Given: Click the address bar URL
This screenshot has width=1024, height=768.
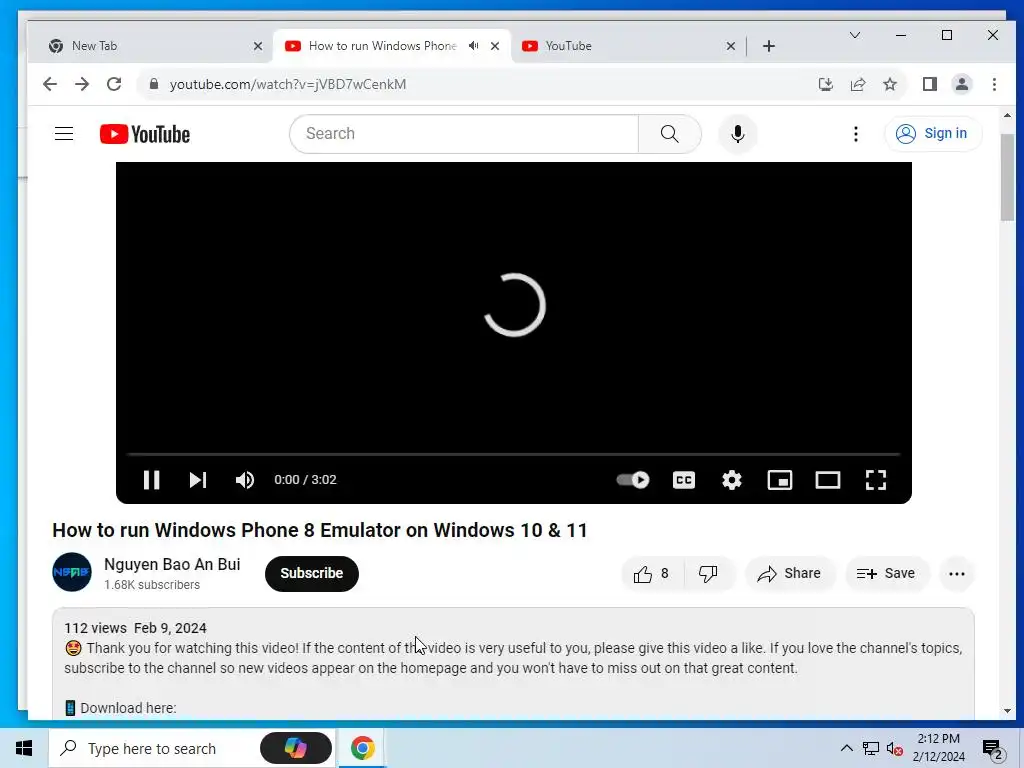Looking at the screenshot, I should pyautogui.click(x=288, y=84).
